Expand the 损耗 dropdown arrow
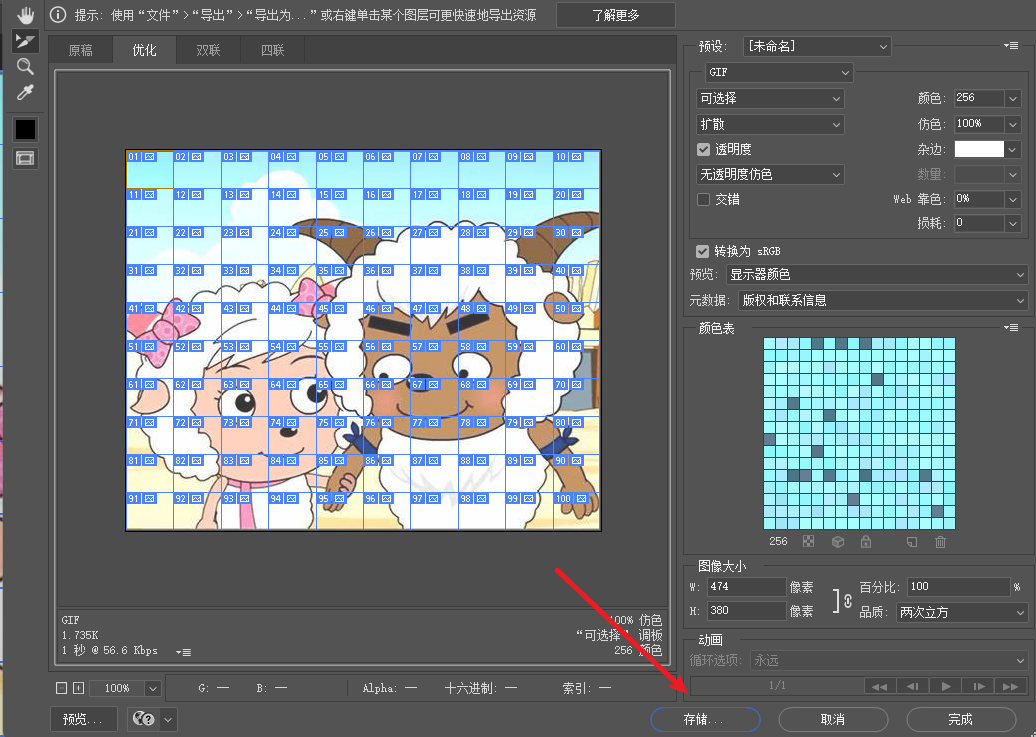 tap(1013, 223)
